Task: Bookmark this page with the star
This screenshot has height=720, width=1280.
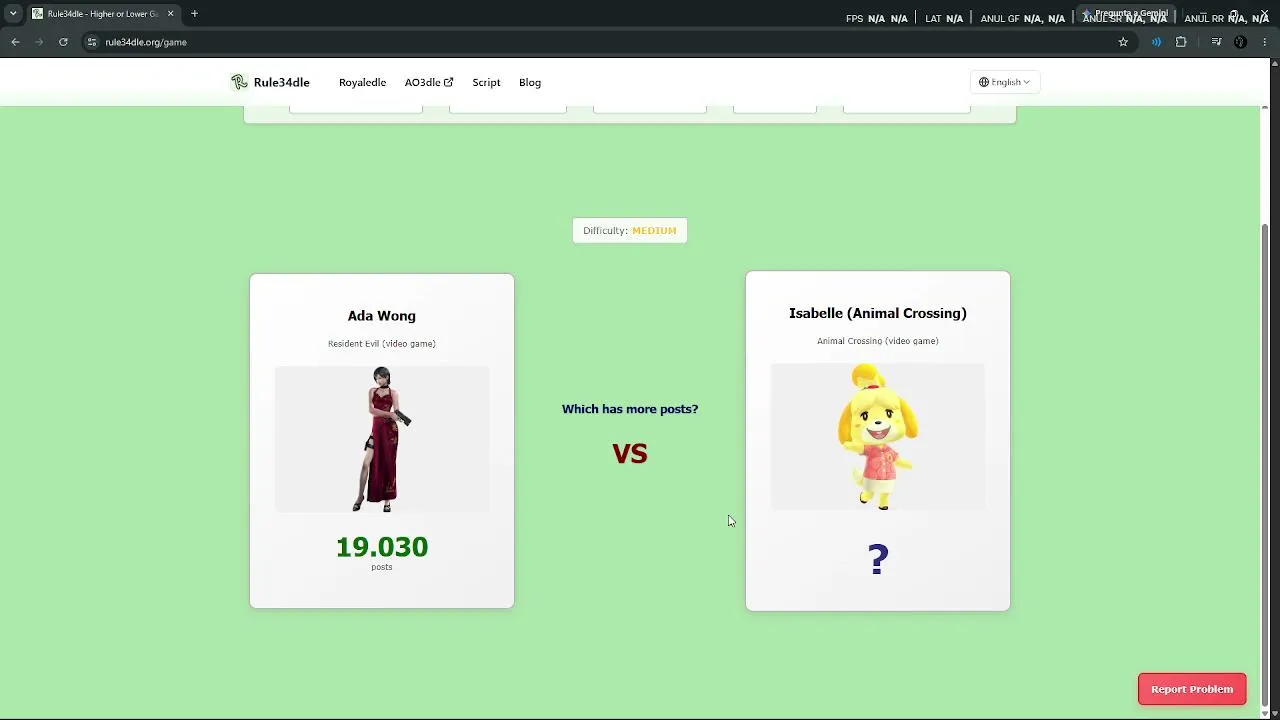Action: [1123, 42]
